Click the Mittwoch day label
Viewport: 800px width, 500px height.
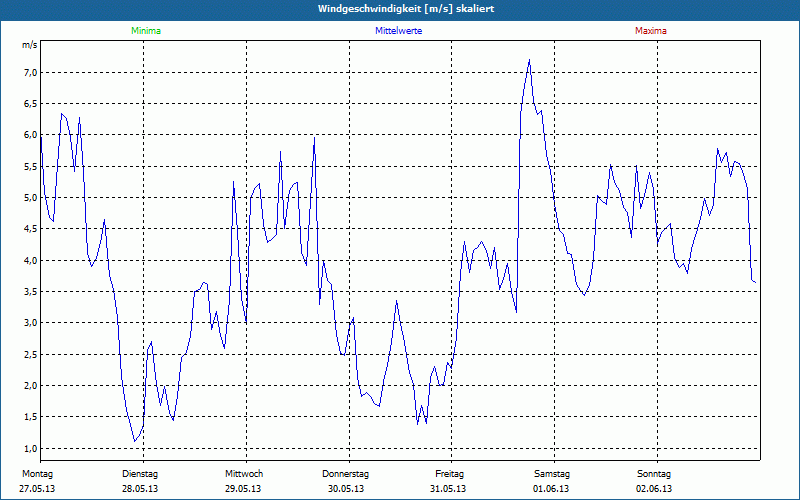click(x=244, y=474)
